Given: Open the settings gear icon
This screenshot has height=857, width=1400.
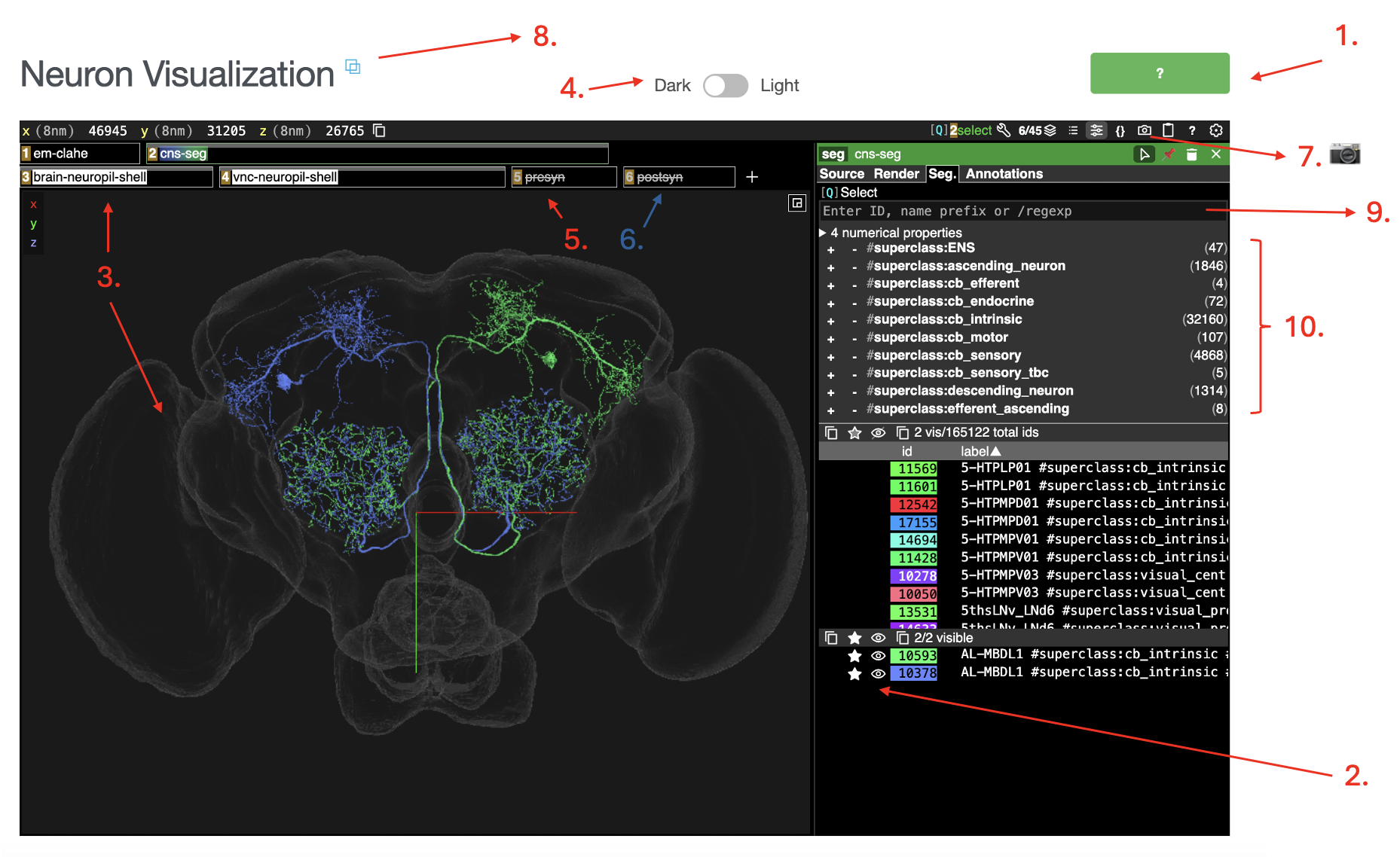Looking at the screenshot, I should tap(1215, 130).
